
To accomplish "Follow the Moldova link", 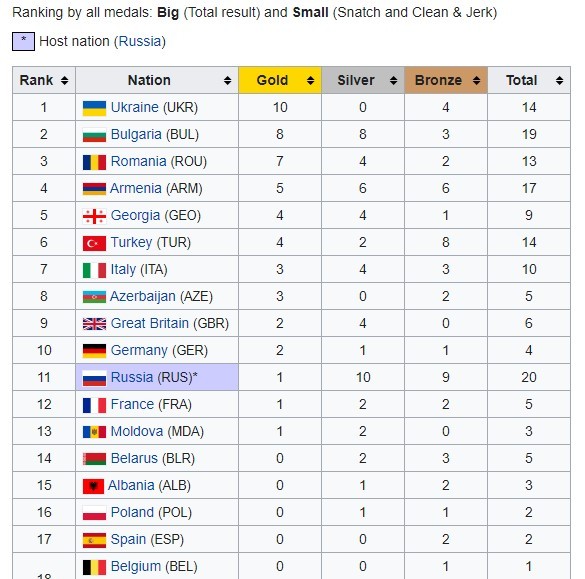I will 137,431.
